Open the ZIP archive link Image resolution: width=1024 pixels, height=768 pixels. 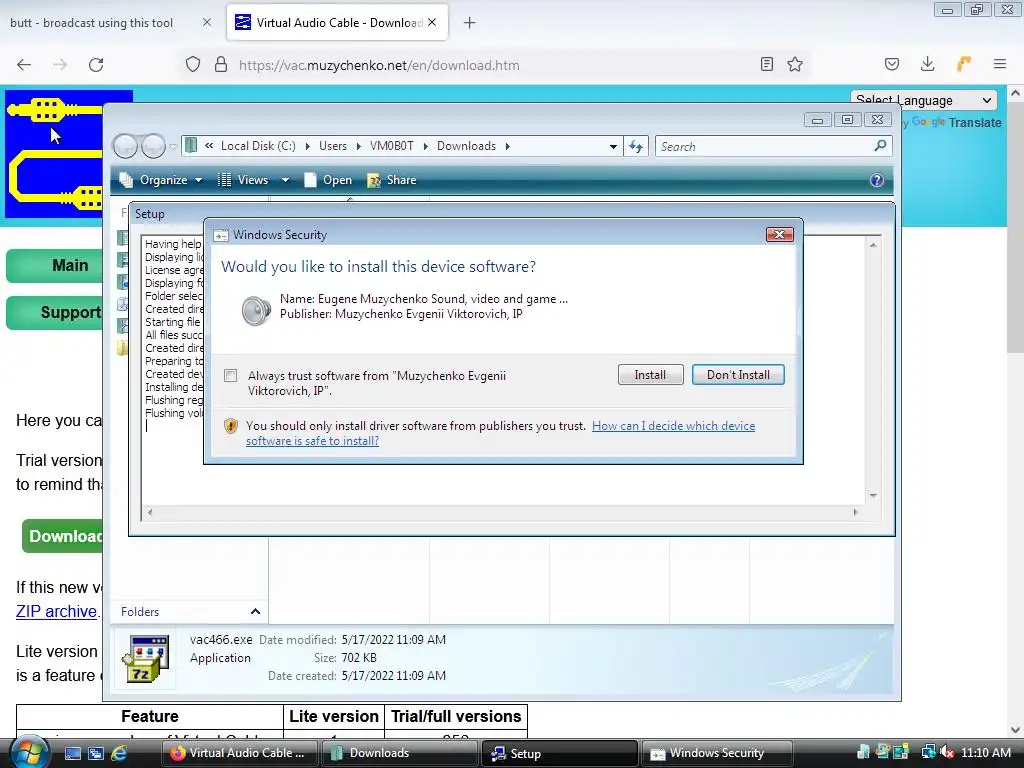click(x=56, y=611)
